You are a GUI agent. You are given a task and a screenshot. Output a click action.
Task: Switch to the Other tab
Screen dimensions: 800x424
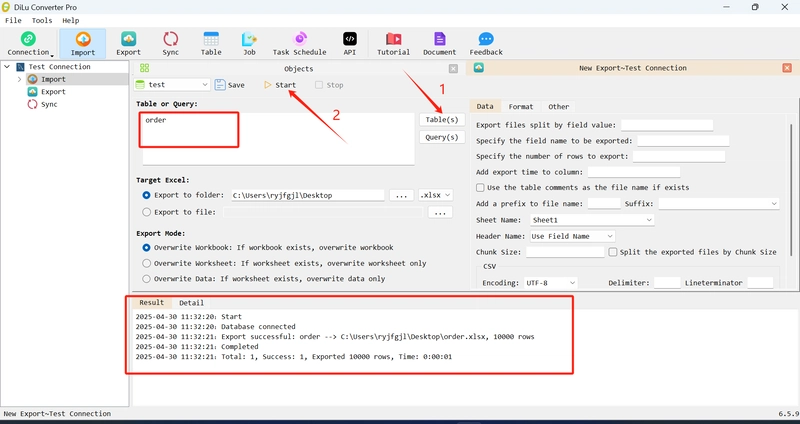[x=558, y=106]
